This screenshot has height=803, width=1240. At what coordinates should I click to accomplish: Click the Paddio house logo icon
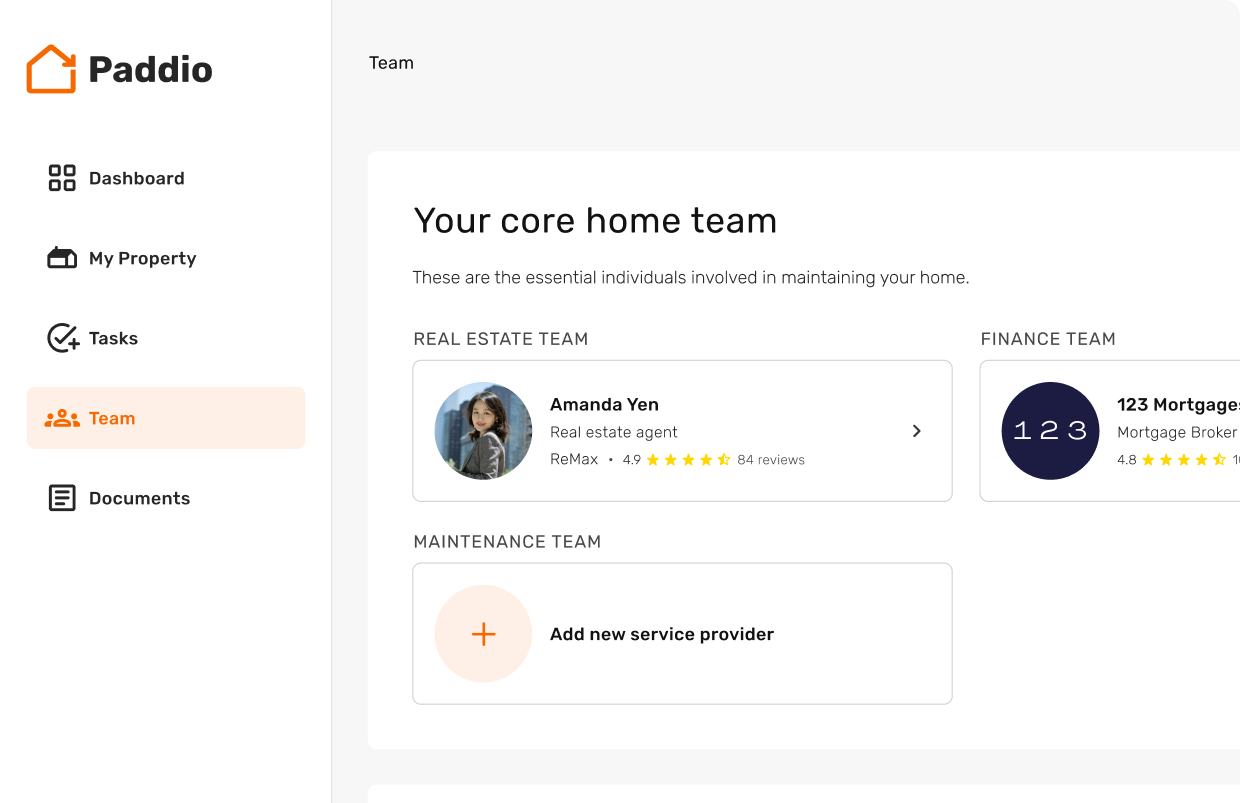(x=51, y=69)
